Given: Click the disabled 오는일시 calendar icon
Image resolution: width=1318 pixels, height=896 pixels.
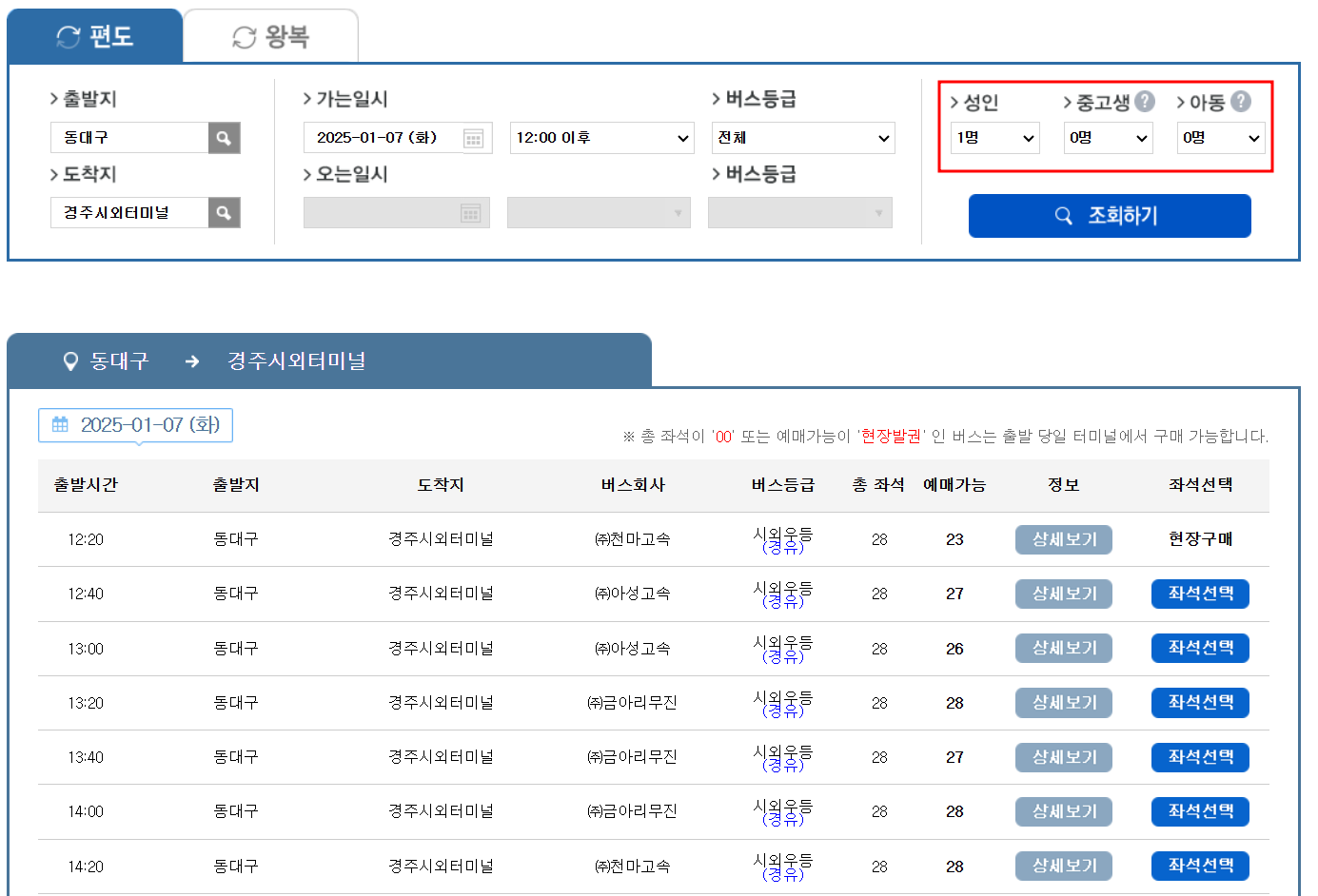Looking at the screenshot, I should coord(470,213).
